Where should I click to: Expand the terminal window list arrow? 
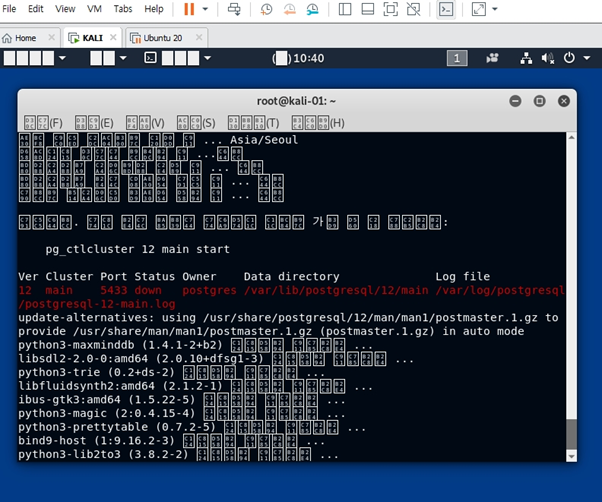[x=208, y=58]
